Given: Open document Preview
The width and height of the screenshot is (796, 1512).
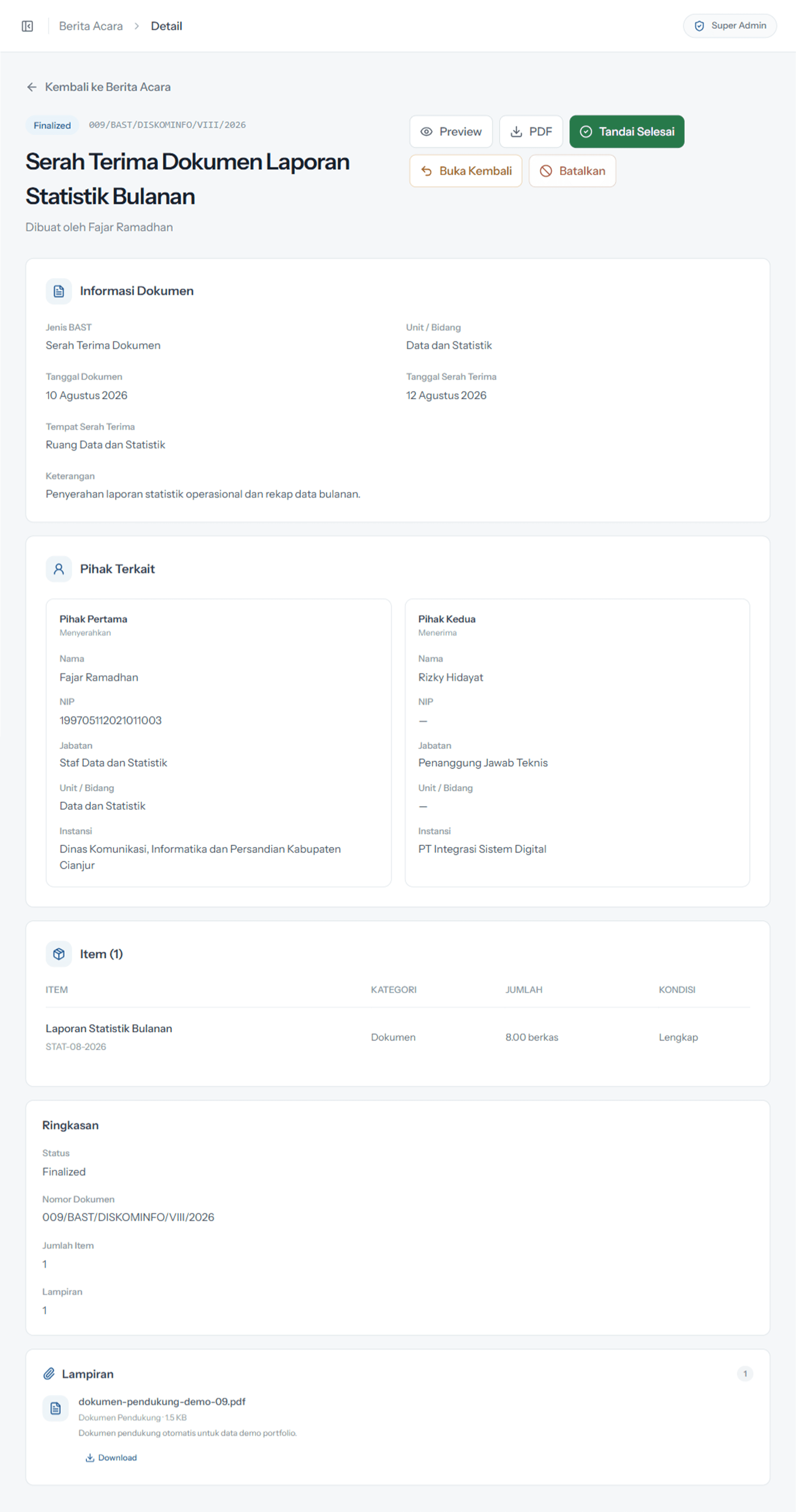Looking at the screenshot, I should tap(451, 132).
